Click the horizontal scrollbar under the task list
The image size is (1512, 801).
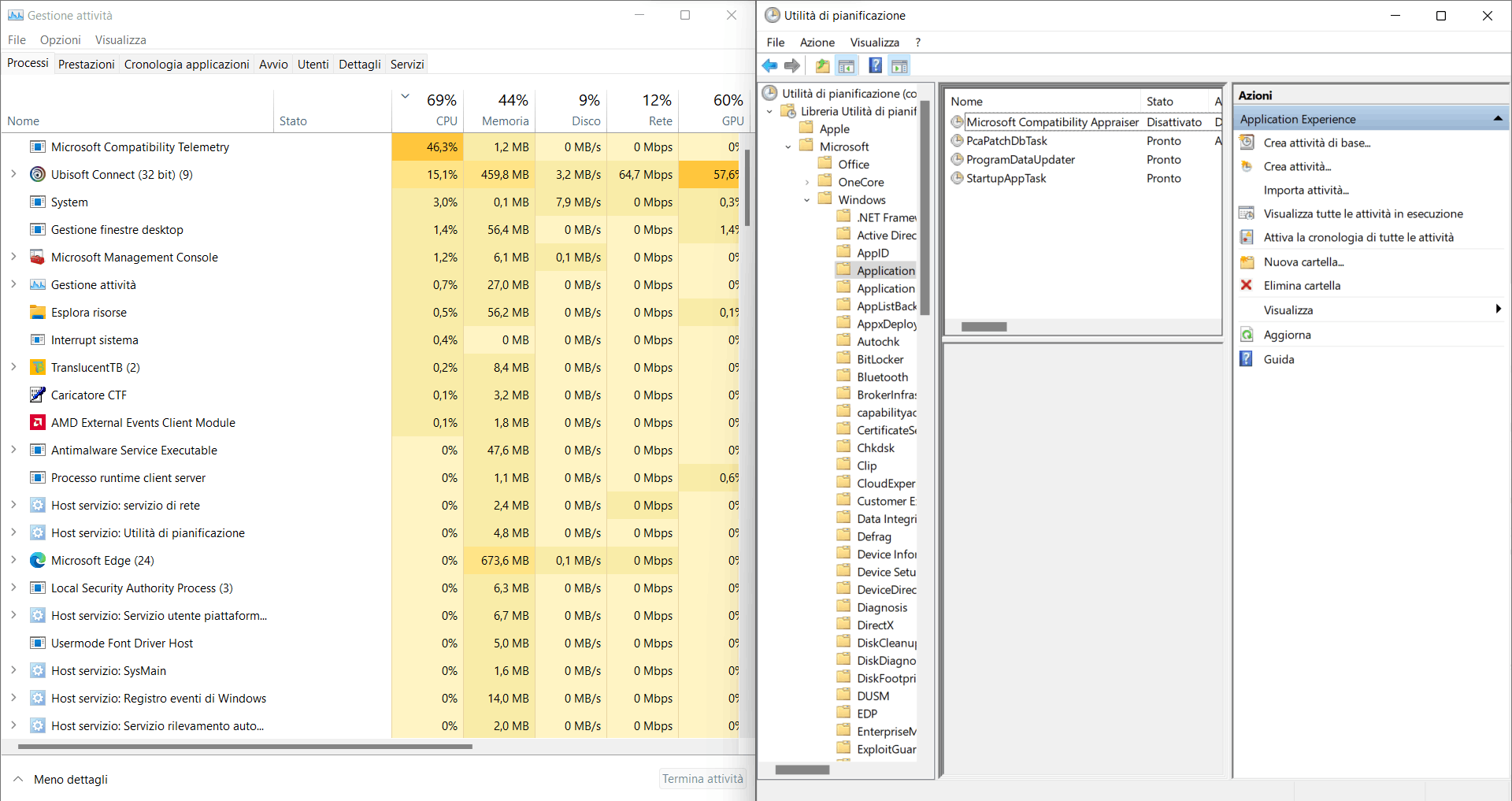[x=984, y=327]
